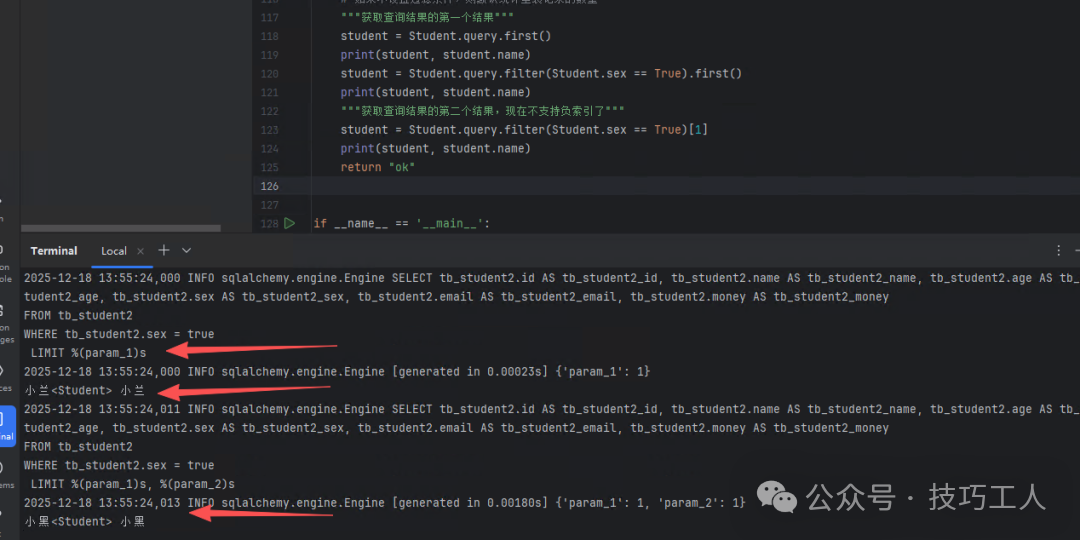1080x540 pixels.
Task: Click the print statement on line 119
Action: 435,54
